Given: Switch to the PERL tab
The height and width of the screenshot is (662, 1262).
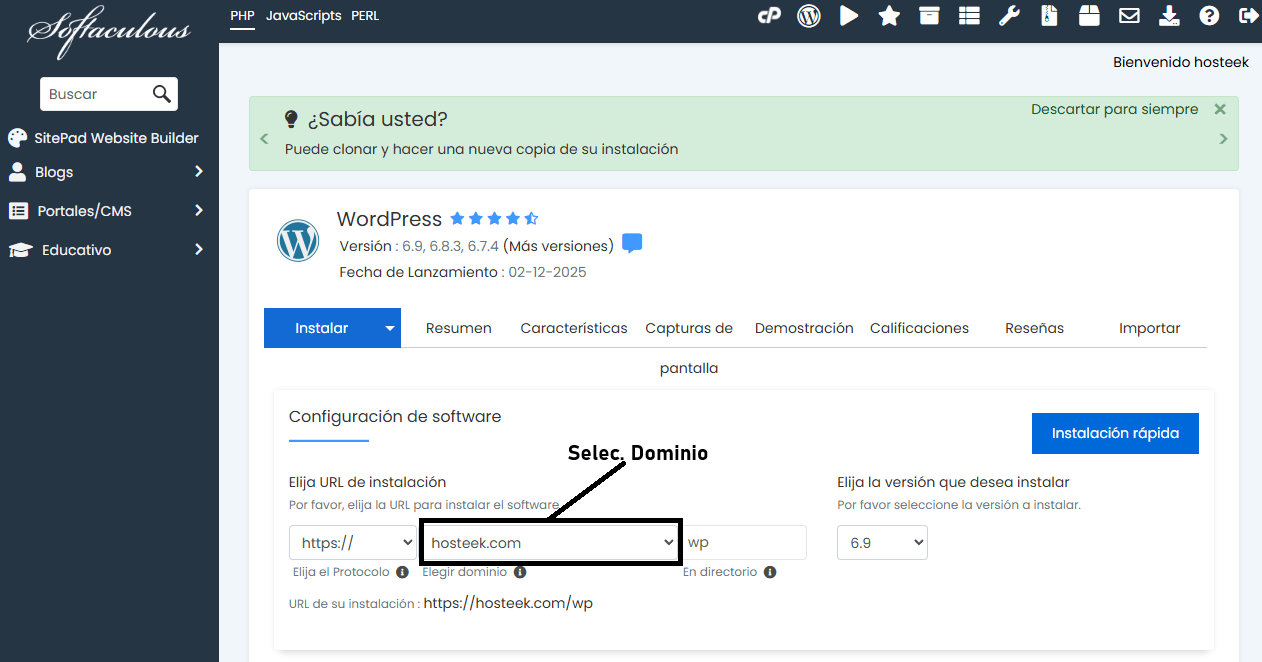Looking at the screenshot, I should click(365, 16).
